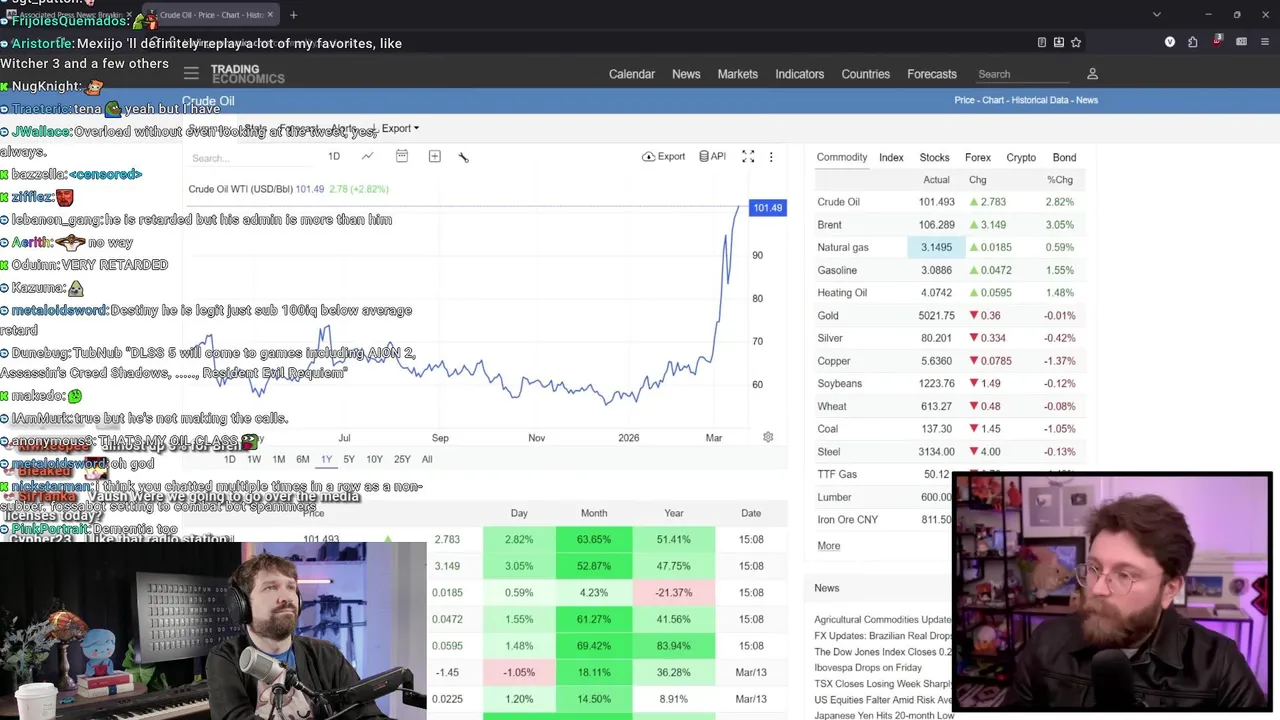
Task: Open the Trading Economics hamburger menu
Action: pyautogui.click(x=191, y=73)
